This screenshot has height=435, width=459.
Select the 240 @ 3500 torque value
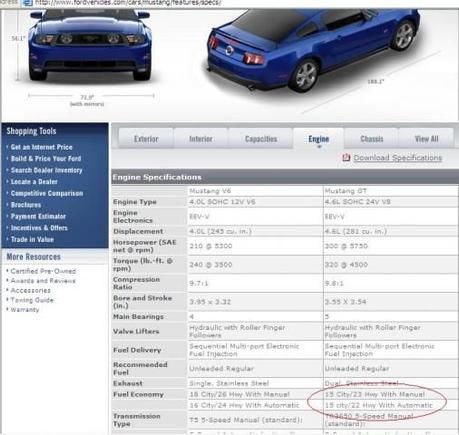pos(211,265)
